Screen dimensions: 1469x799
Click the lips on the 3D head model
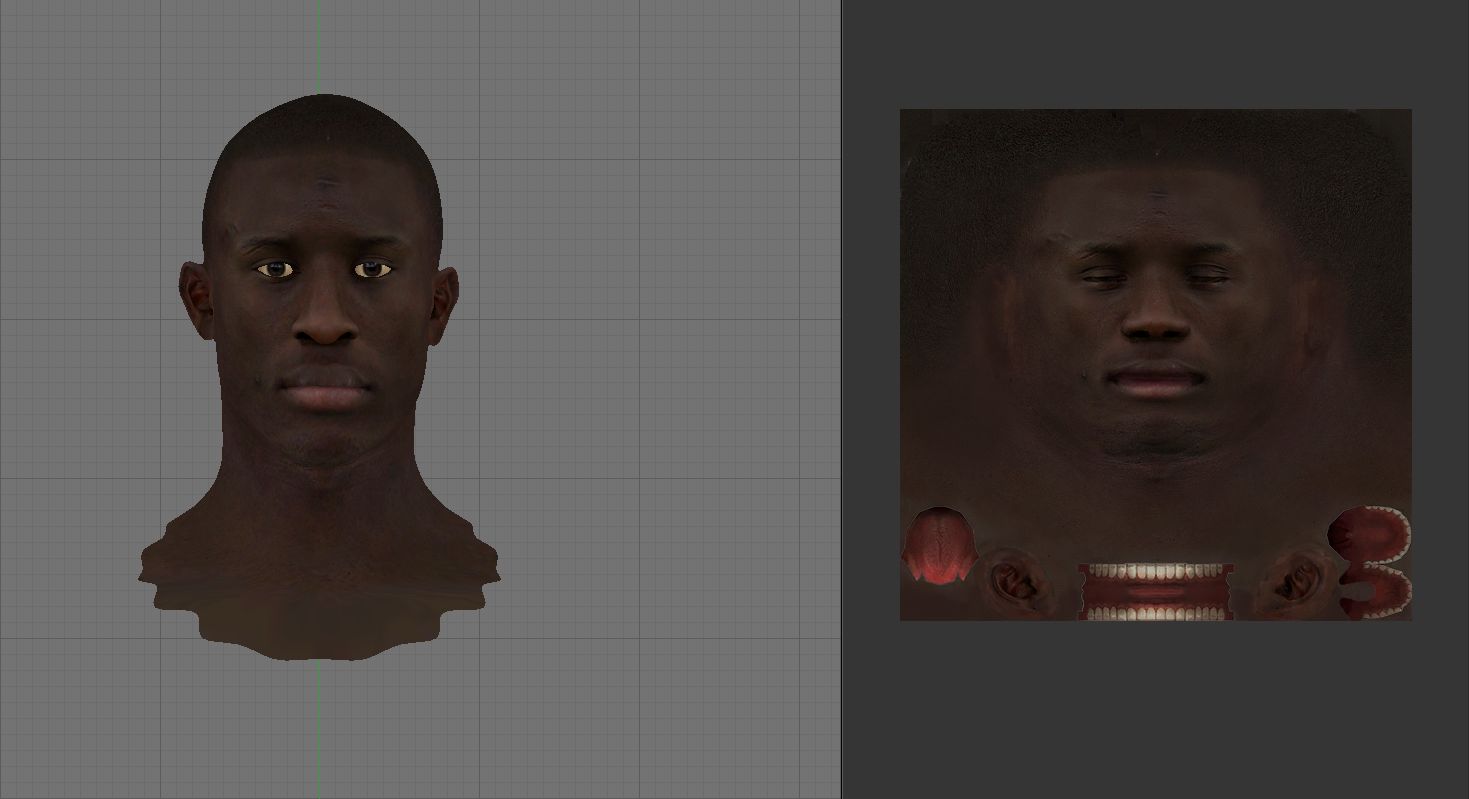click(x=326, y=391)
